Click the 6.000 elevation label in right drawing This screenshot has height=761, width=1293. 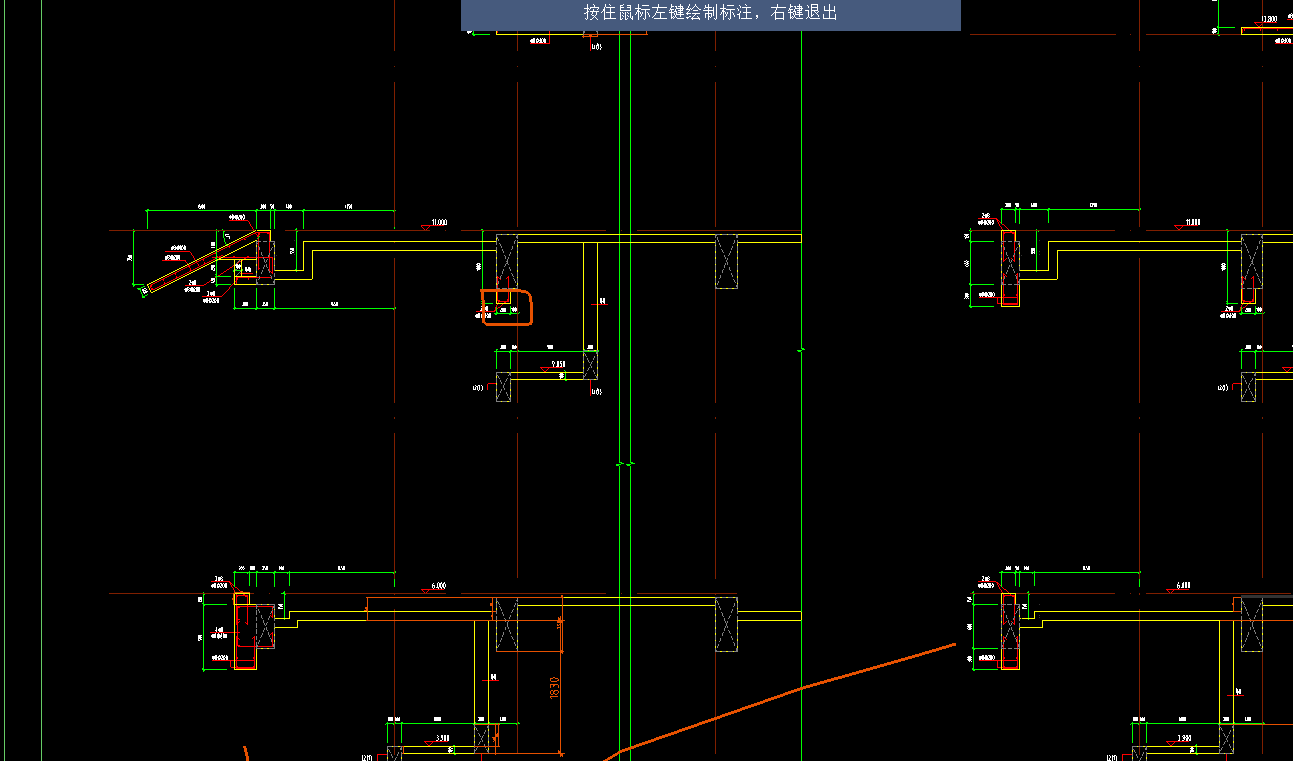click(1184, 586)
